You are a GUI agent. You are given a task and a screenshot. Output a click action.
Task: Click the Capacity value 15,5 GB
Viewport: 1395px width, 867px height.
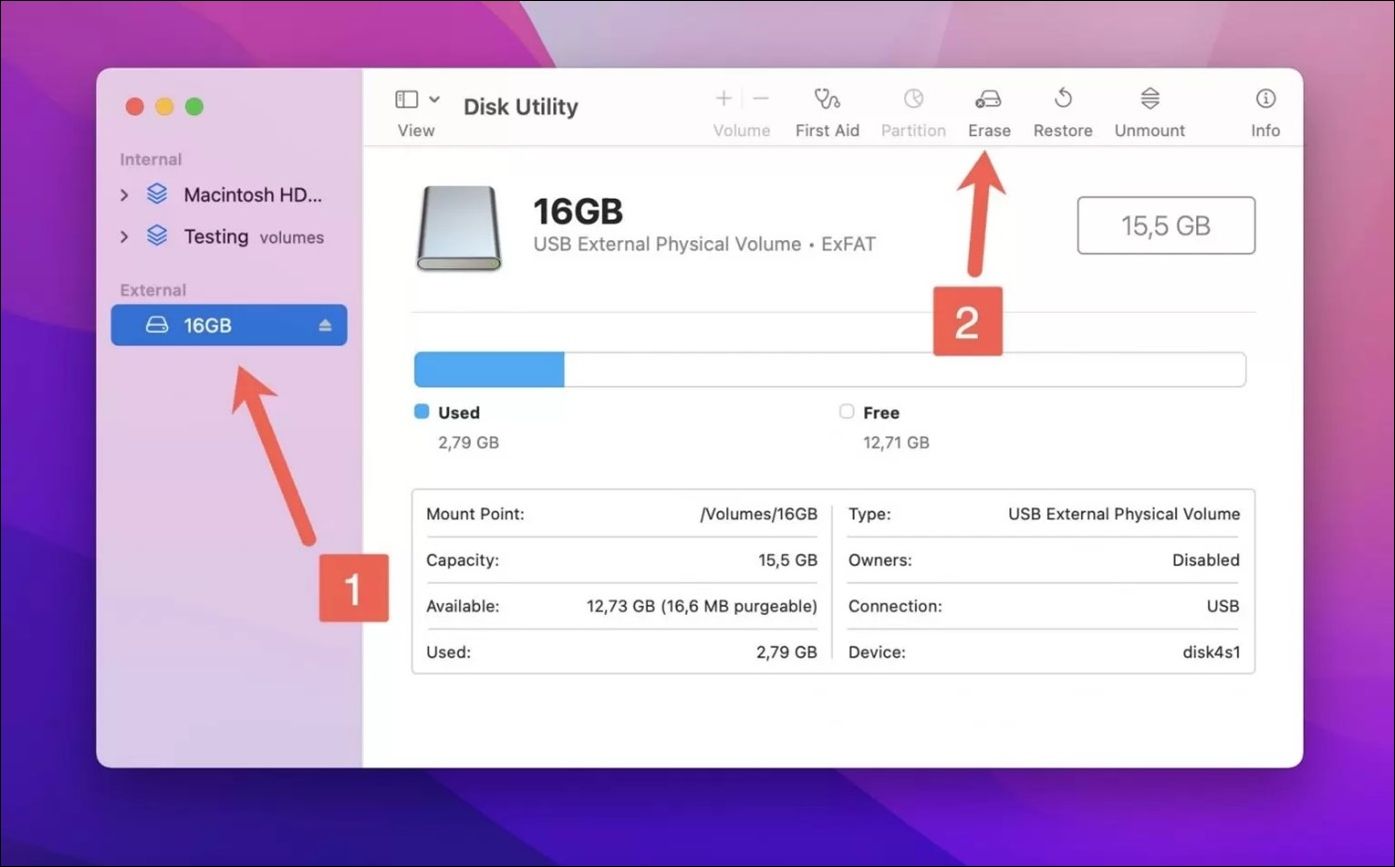point(788,560)
